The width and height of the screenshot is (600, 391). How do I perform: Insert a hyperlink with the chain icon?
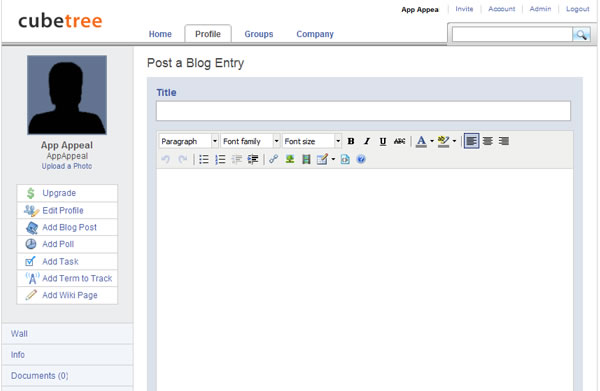(x=273, y=159)
